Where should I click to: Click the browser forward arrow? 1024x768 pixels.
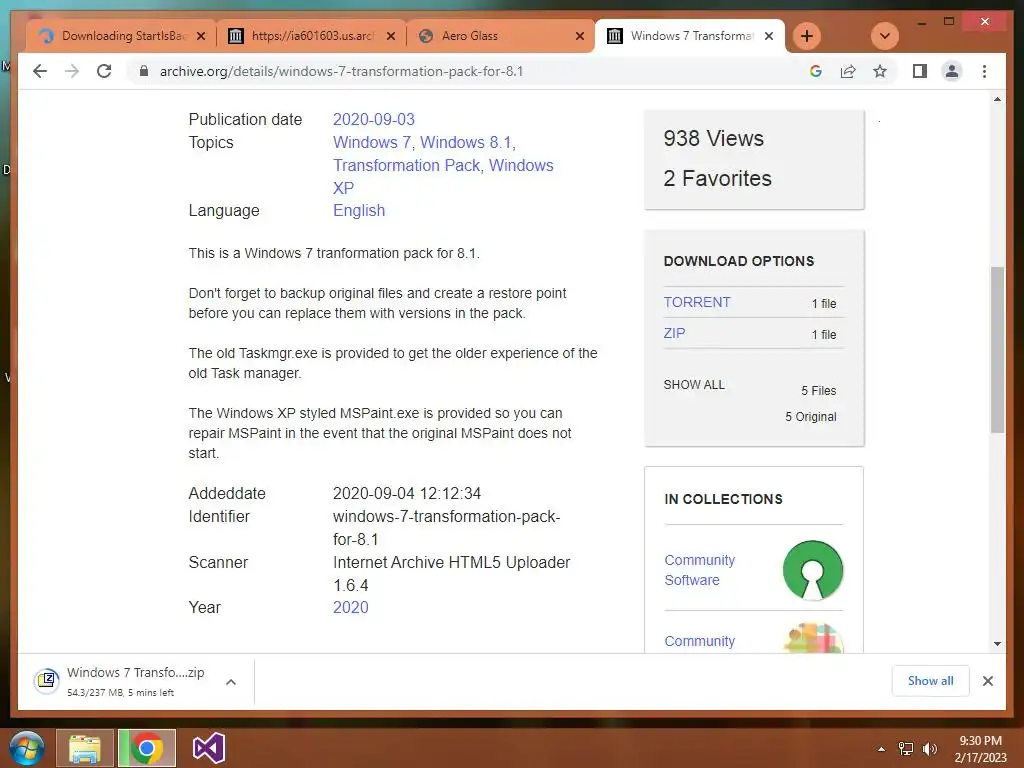(x=72, y=71)
